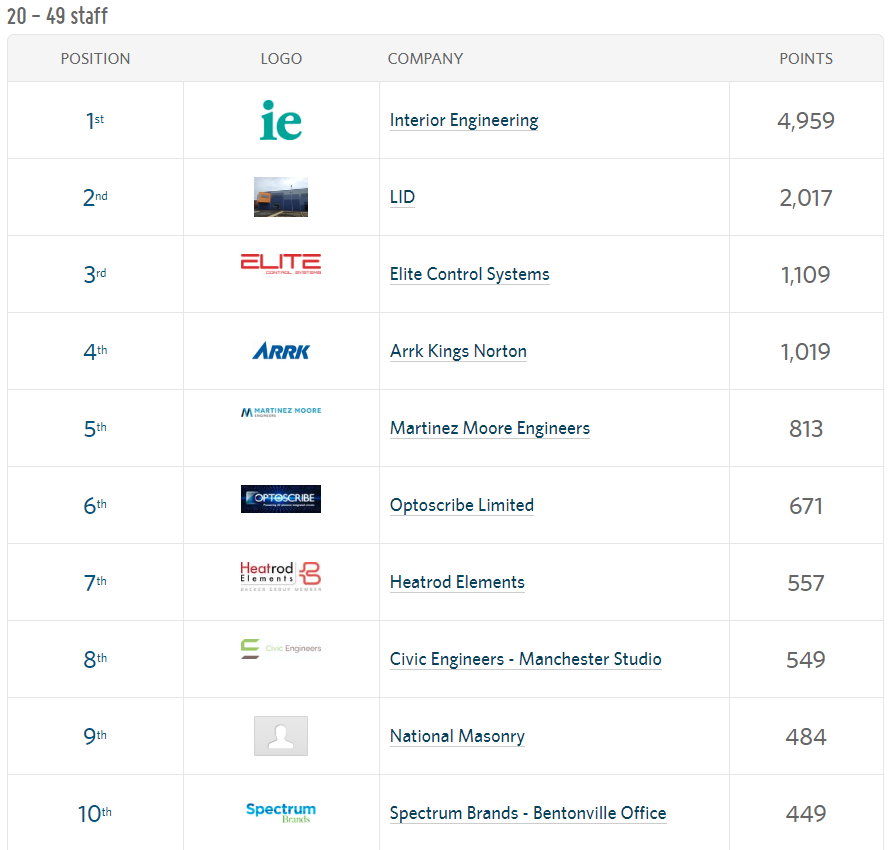Click the 10th position cell

click(95, 813)
